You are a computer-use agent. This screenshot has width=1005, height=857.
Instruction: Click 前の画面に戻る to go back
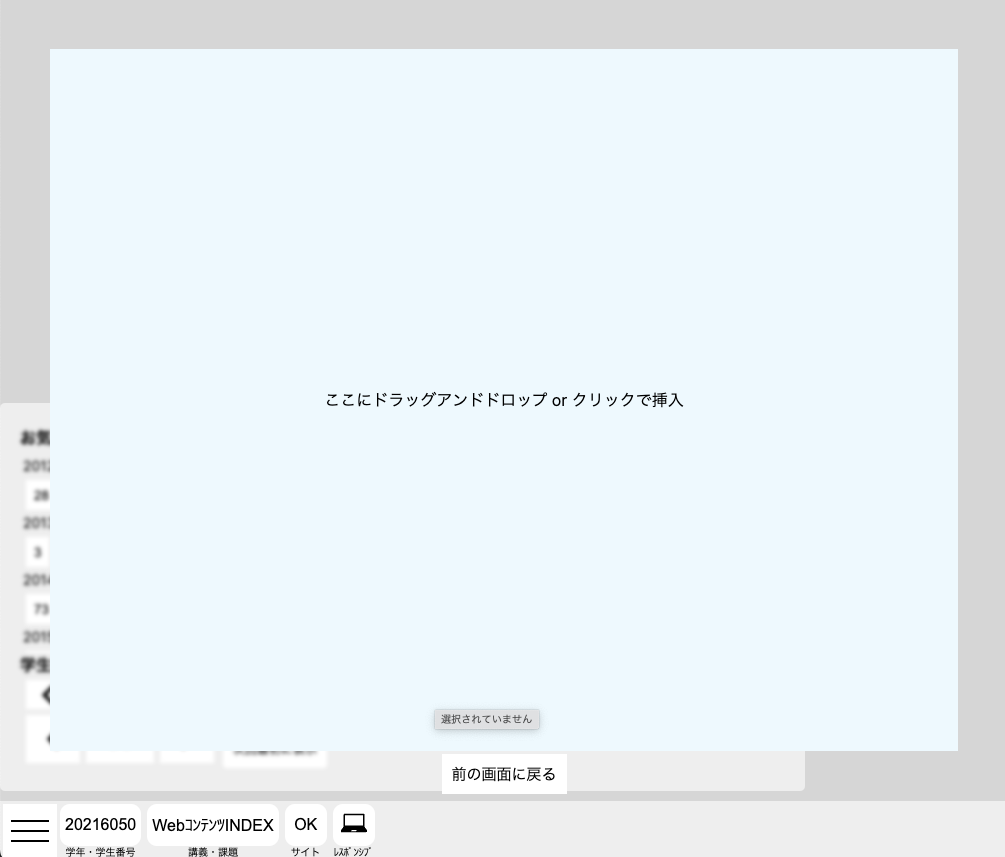(x=504, y=774)
